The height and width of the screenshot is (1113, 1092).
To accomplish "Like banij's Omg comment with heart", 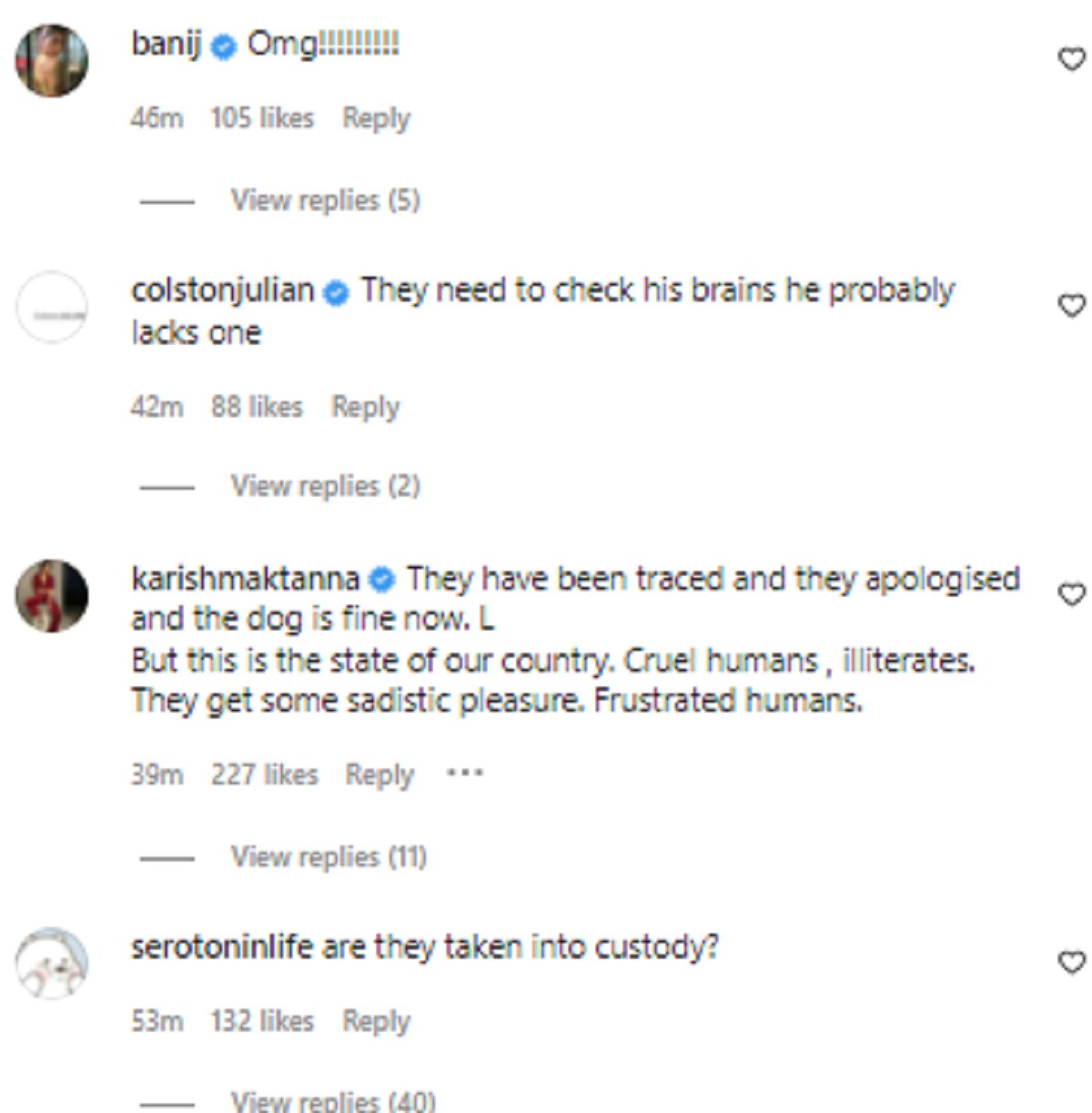I will (x=1072, y=60).
